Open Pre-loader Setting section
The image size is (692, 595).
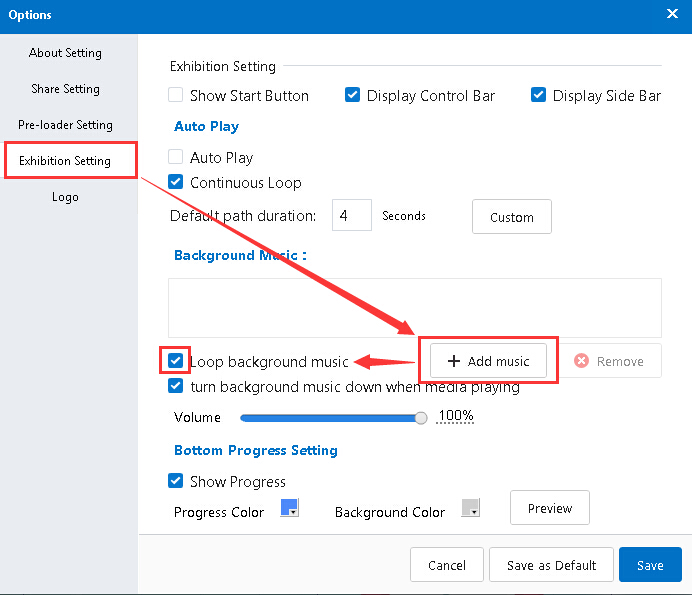click(x=65, y=125)
